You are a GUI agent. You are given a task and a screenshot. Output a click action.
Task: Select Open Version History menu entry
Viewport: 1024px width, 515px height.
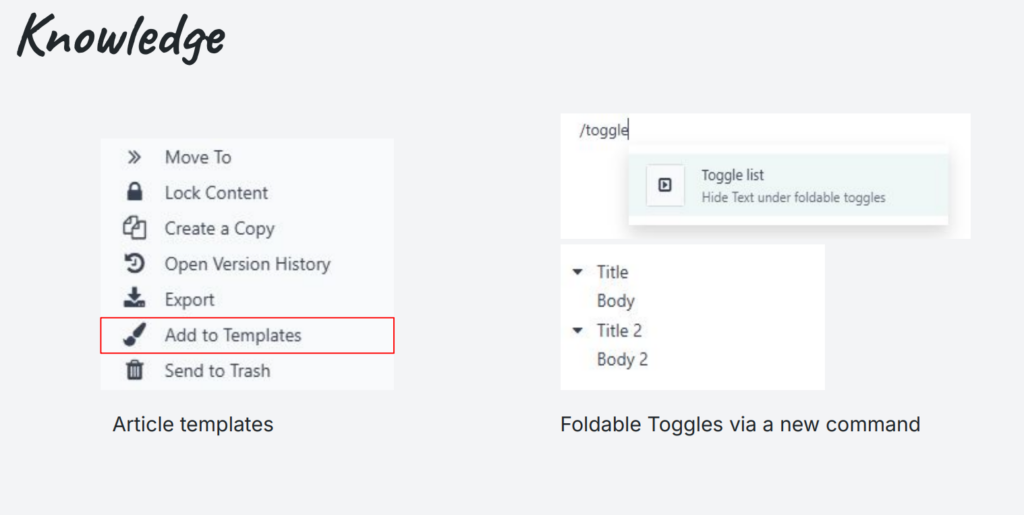(247, 264)
